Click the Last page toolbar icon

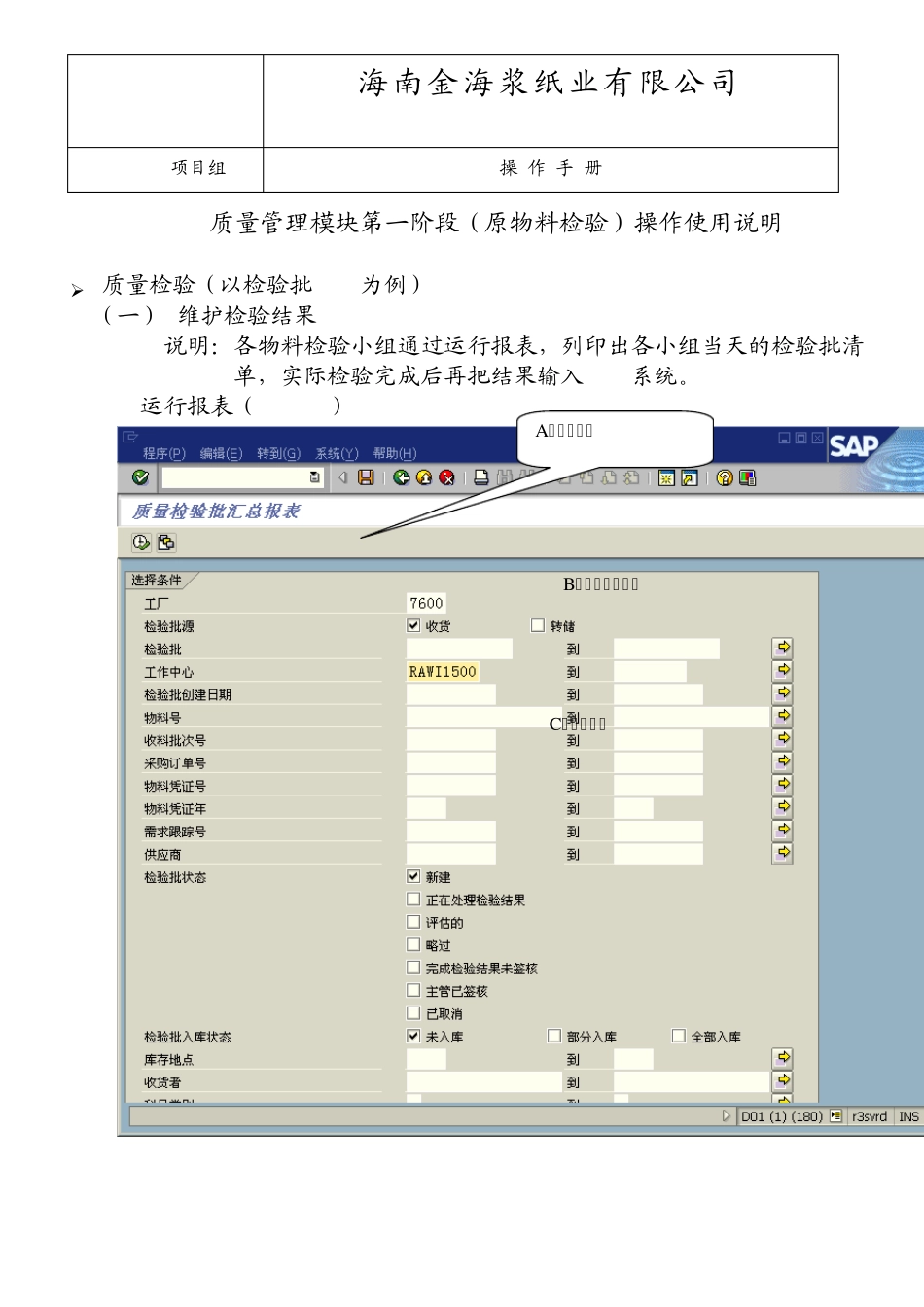pyautogui.click(x=631, y=477)
